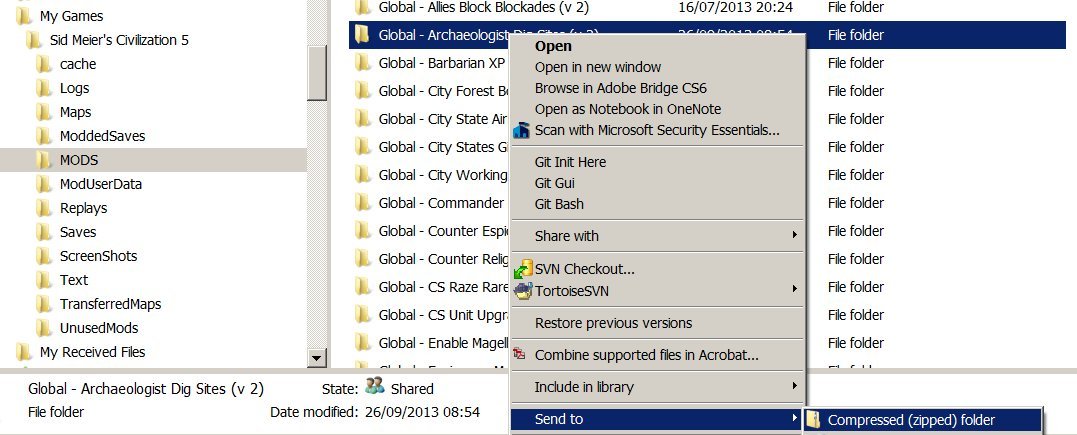
Task: Select the Global - City States G folder
Action: pyautogui.click(x=443, y=147)
